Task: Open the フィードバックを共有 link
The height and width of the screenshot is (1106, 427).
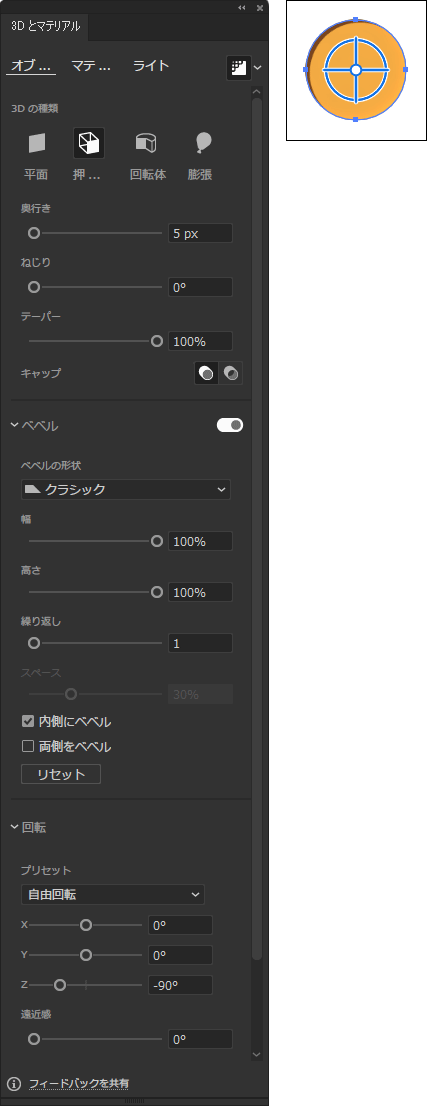Action: (79, 1083)
